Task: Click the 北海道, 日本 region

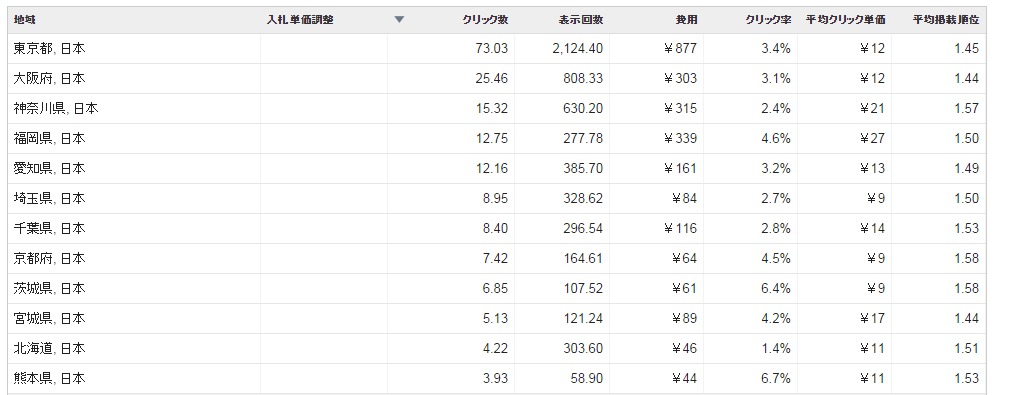Action: 49,349
